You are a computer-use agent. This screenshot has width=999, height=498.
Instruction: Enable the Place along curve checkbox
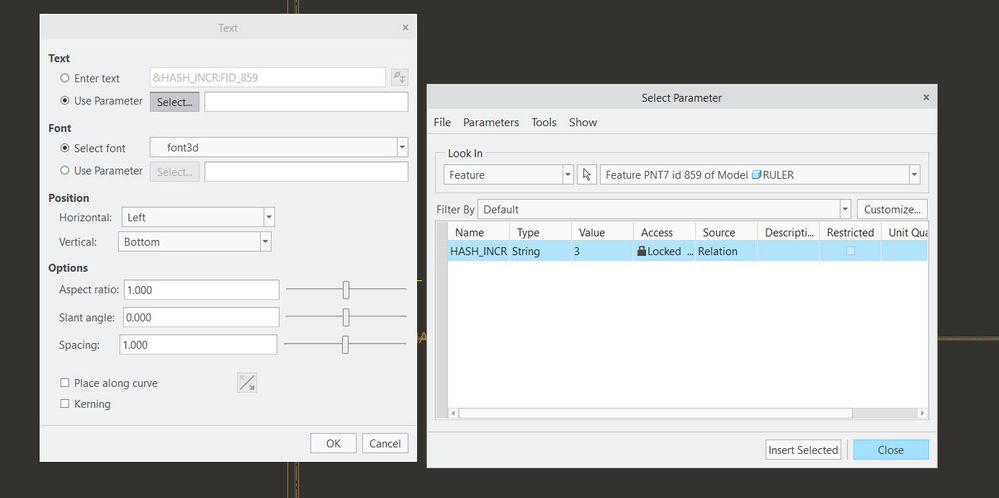pyautogui.click(x=65, y=383)
